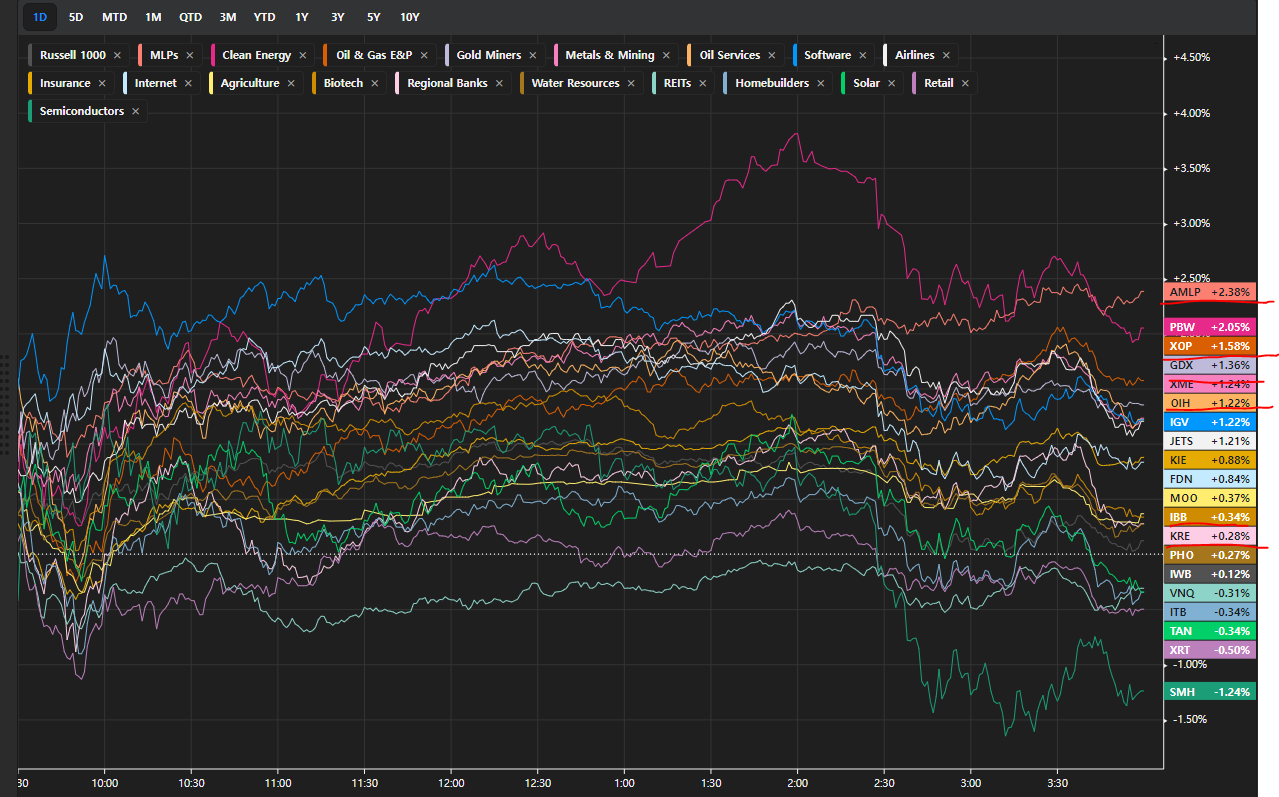
Task: Click the X beside Oil & Gas E&P
Action: (x=424, y=56)
